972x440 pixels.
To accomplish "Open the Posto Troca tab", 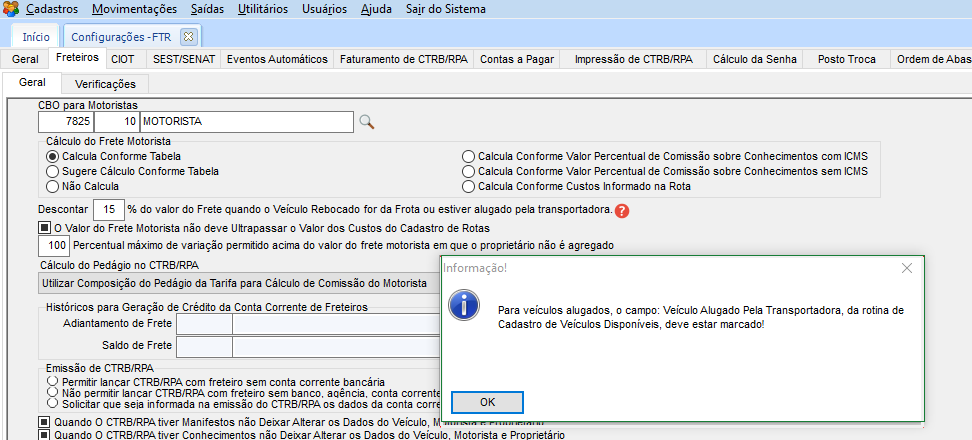I will [x=847, y=59].
